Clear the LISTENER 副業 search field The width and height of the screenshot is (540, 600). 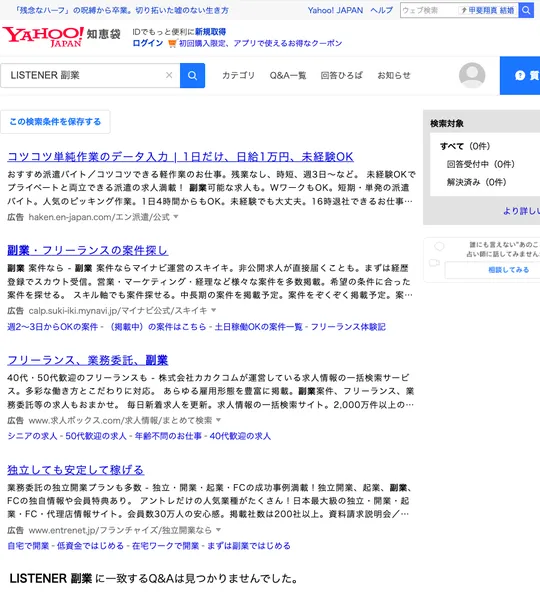pyautogui.click(x=169, y=75)
